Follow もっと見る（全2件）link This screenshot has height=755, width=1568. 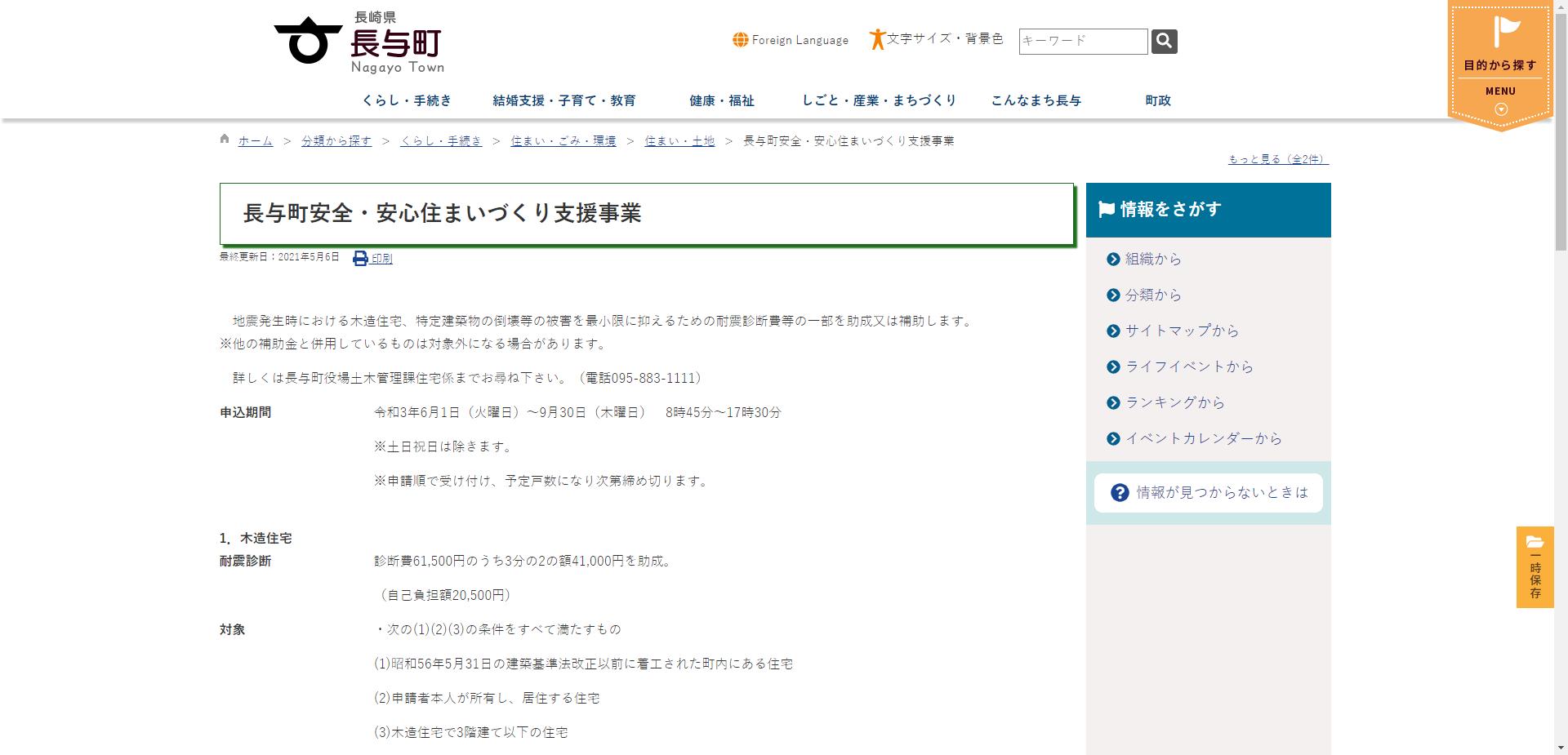[x=1276, y=158]
